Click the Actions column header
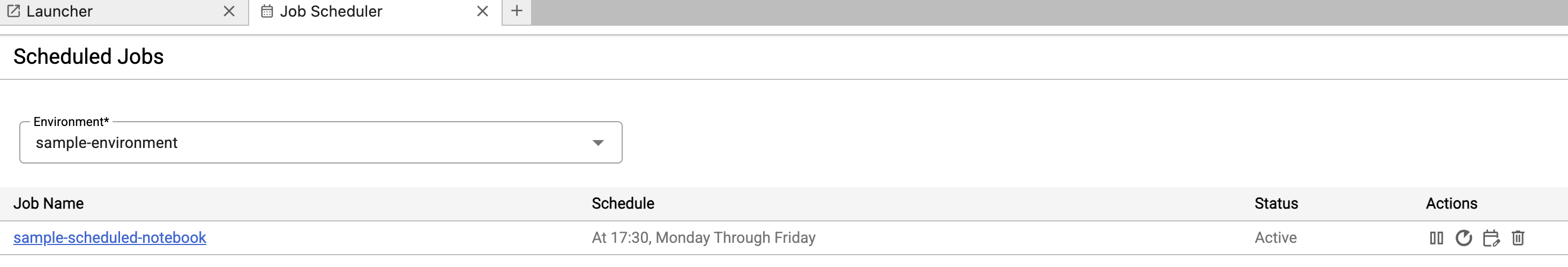The height and width of the screenshot is (267, 1568). [x=1451, y=204]
